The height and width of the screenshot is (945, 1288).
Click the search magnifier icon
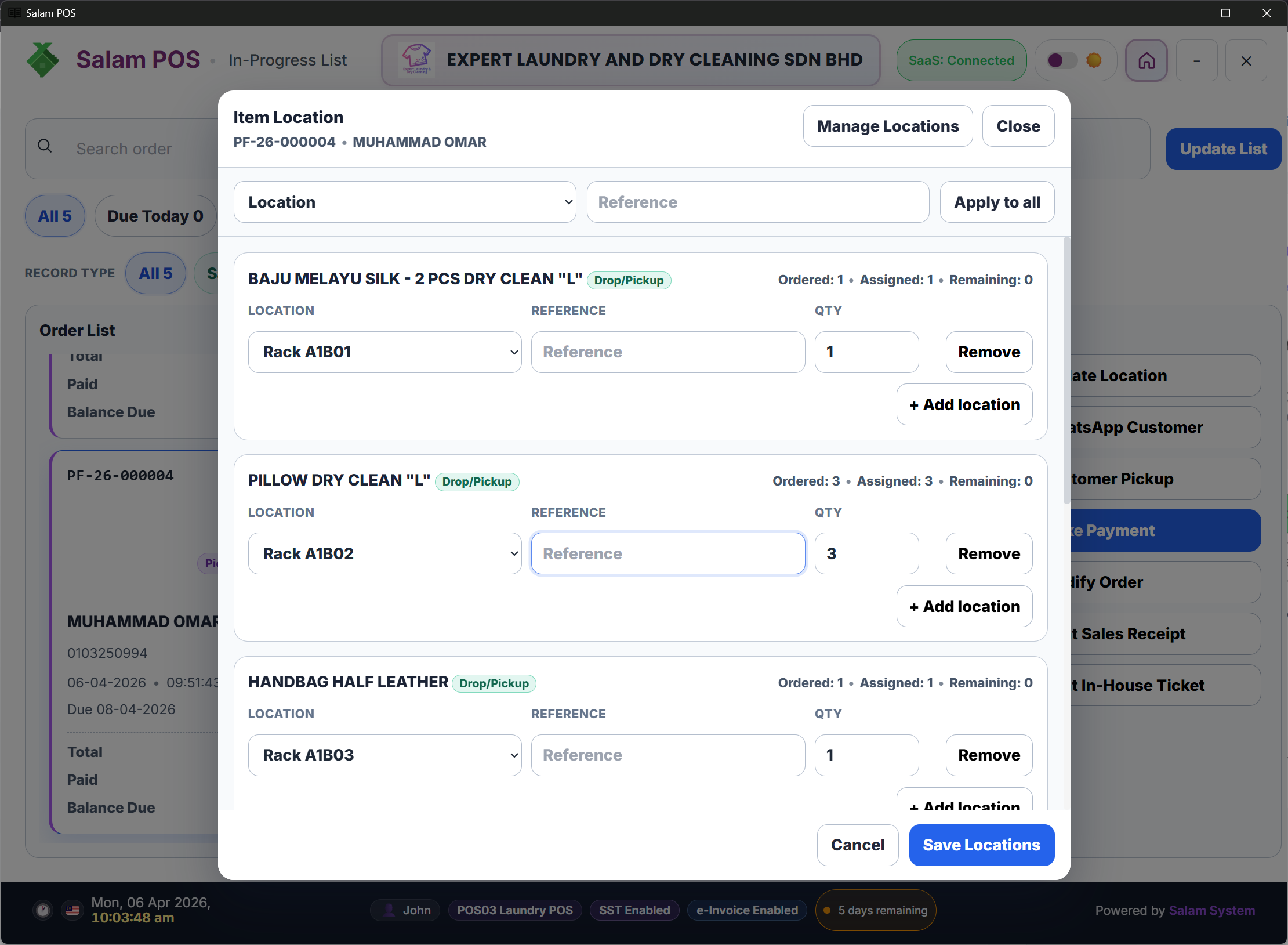pos(45,146)
